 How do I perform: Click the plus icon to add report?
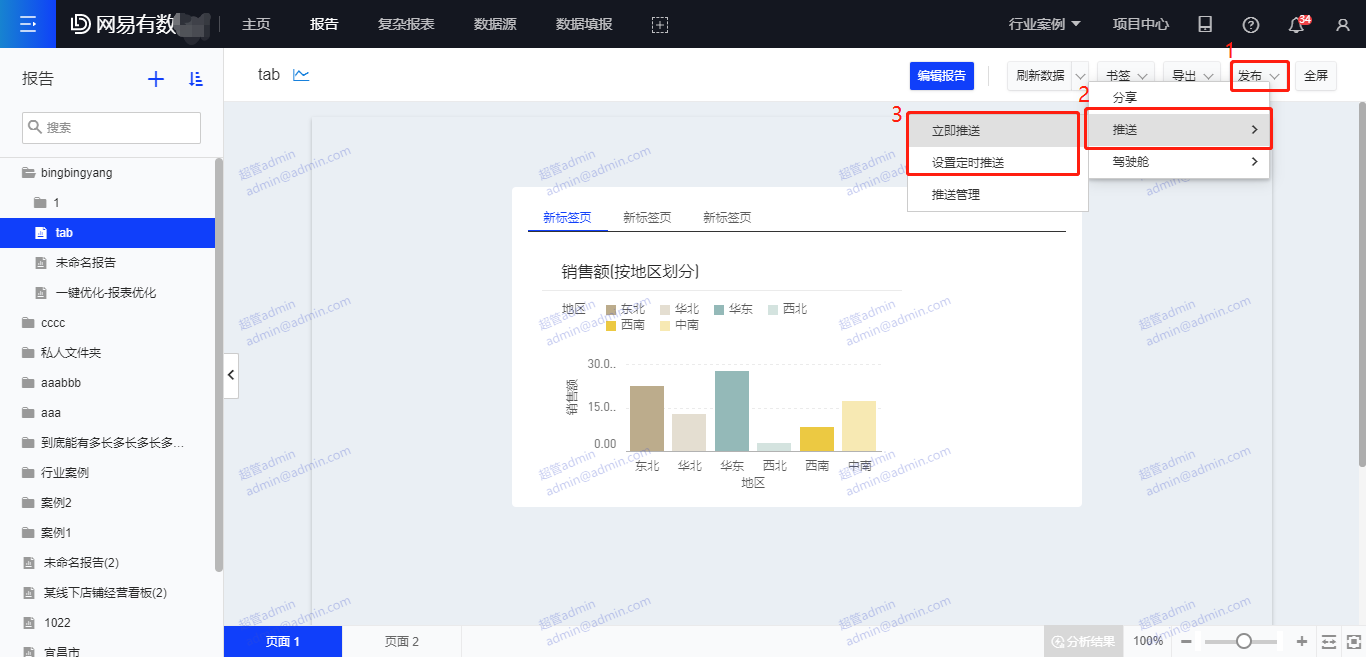(156, 79)
